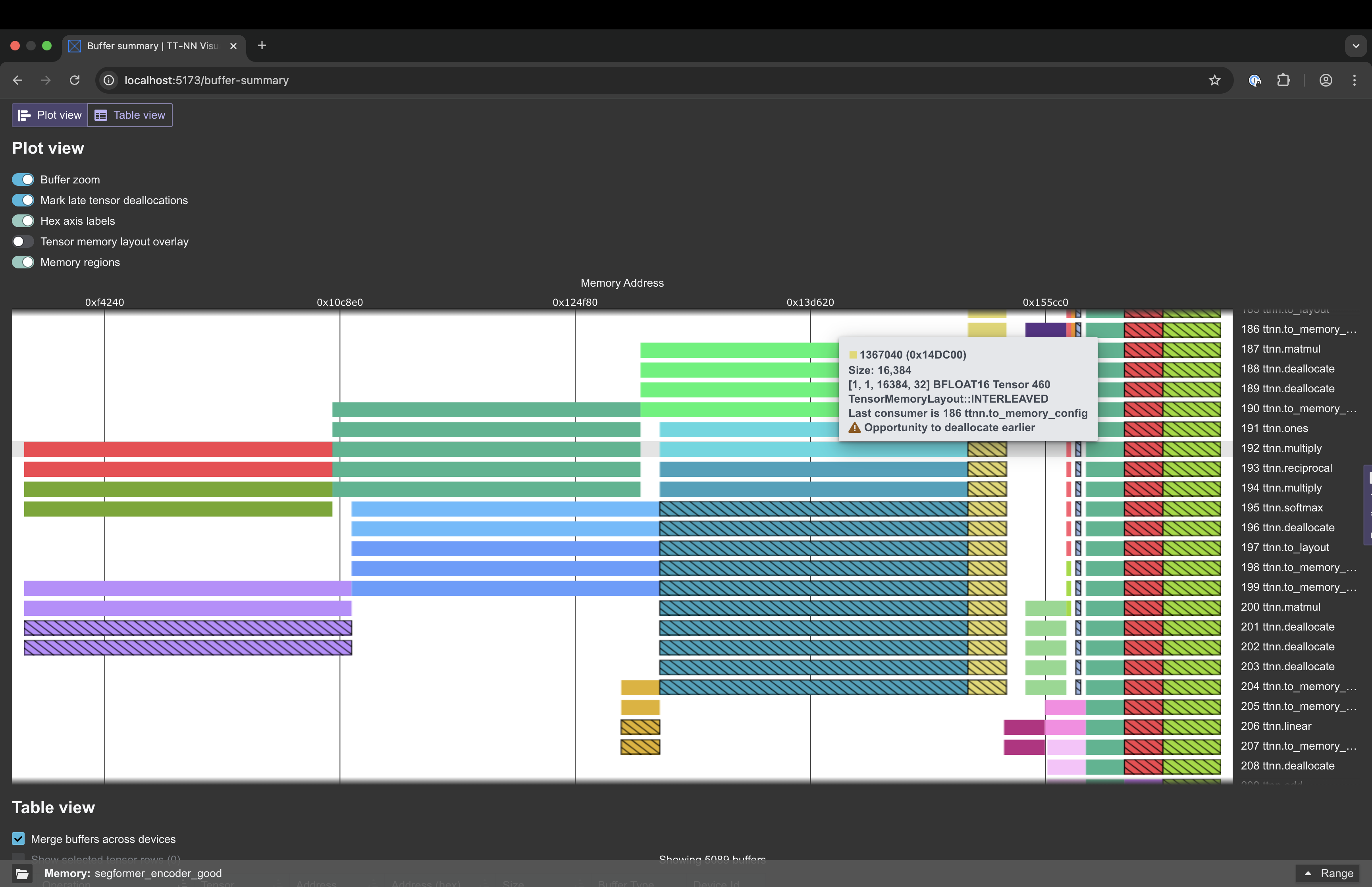Open the tab search dropdown chevron
This screenshot has width=1372, height=887.
(1355, 46)
